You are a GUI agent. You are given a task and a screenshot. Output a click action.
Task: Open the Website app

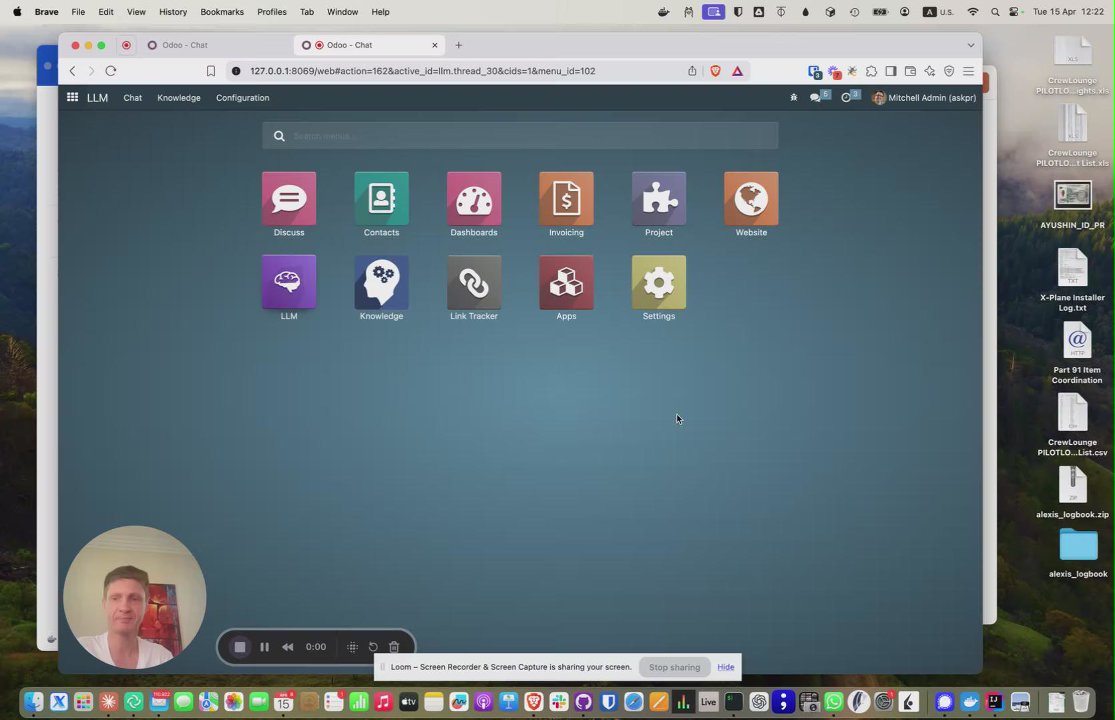tap(751, 199)
